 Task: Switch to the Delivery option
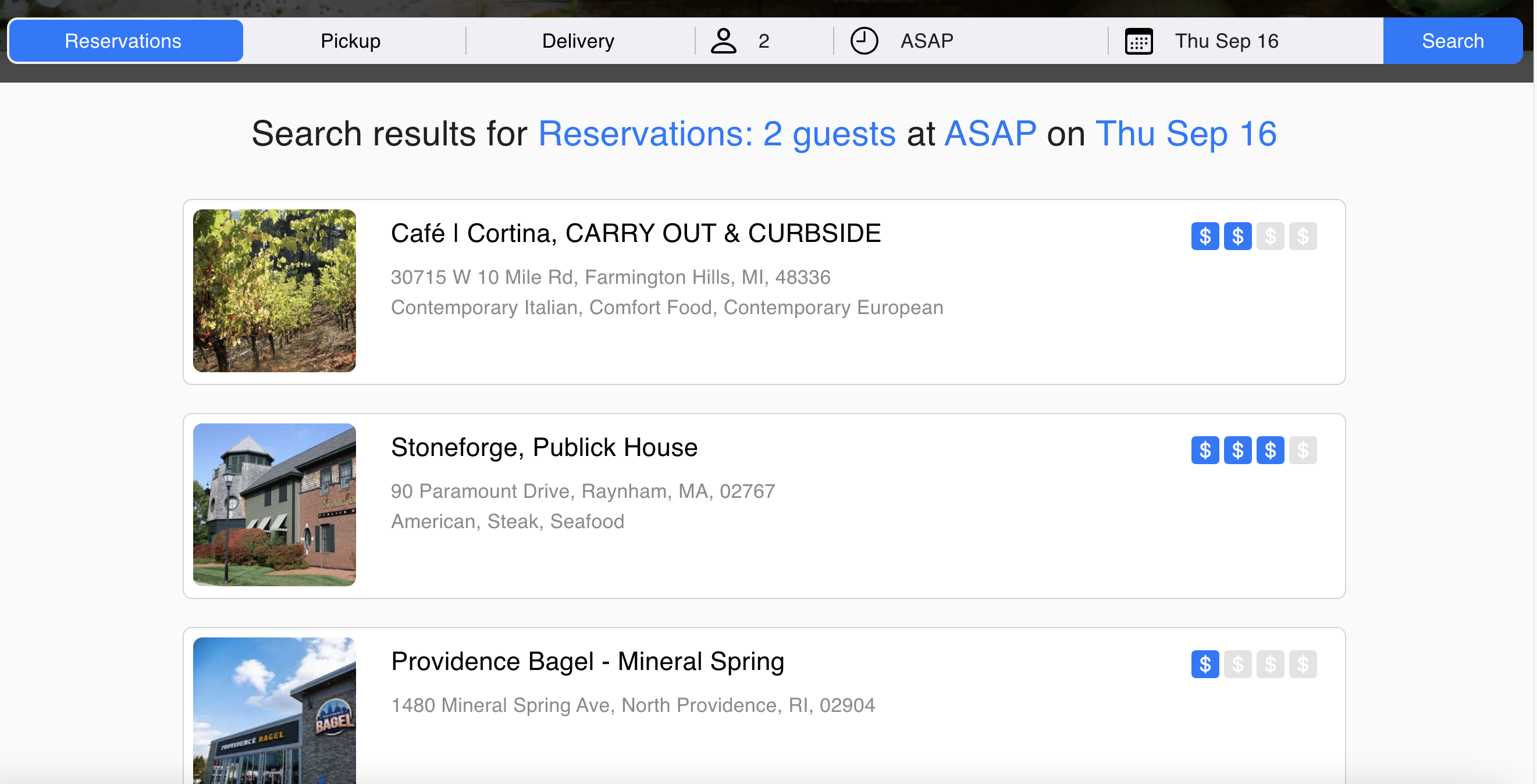coord(578,41)
